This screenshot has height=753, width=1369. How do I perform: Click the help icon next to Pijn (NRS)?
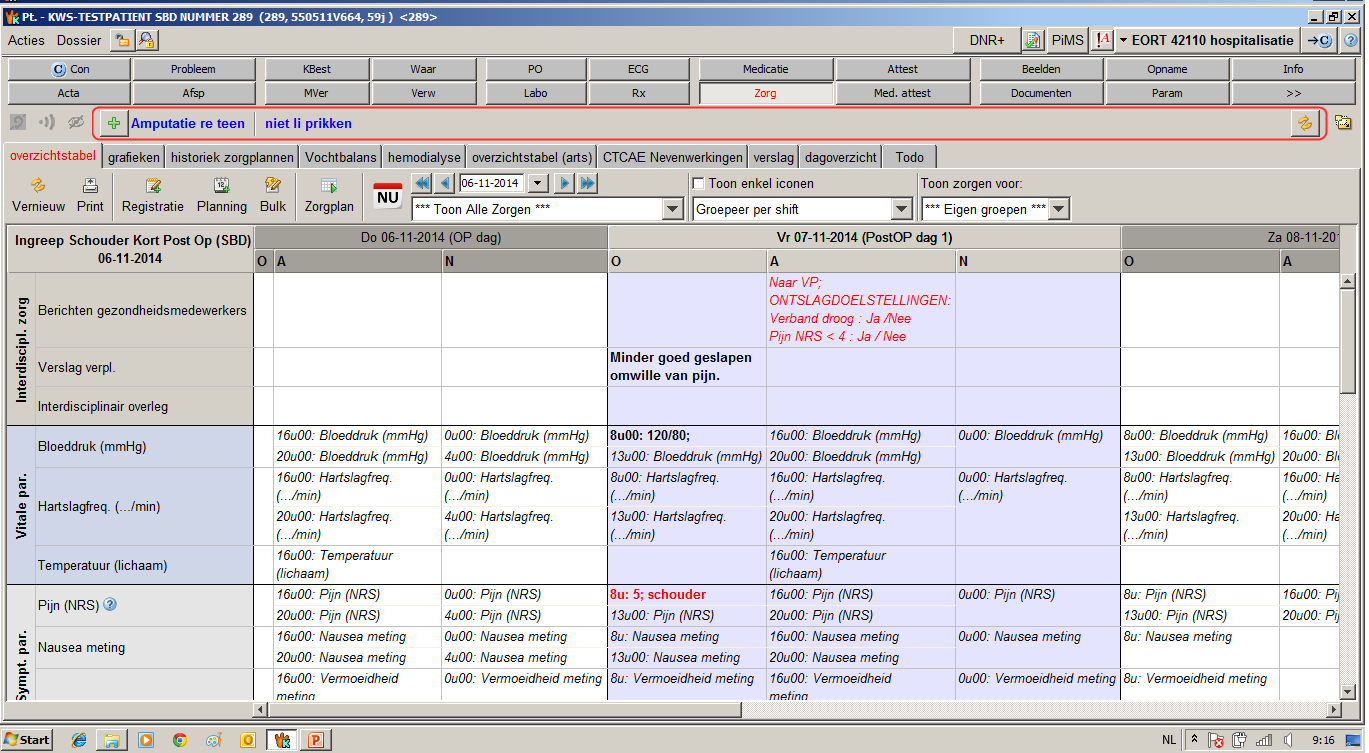tap(110, 604)
